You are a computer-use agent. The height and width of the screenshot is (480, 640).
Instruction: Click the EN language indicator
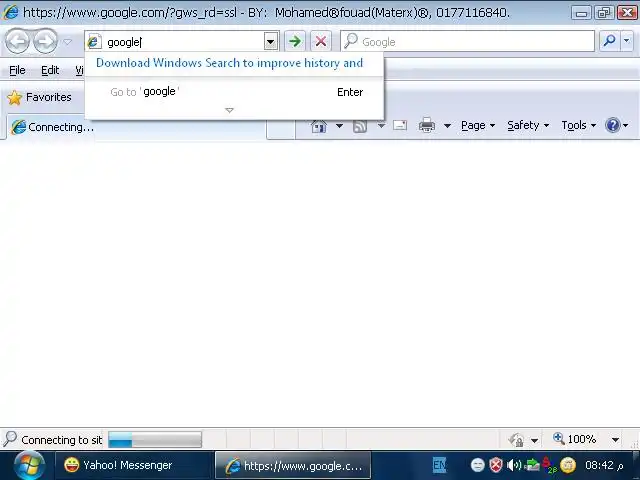click(x=439, y=464)
